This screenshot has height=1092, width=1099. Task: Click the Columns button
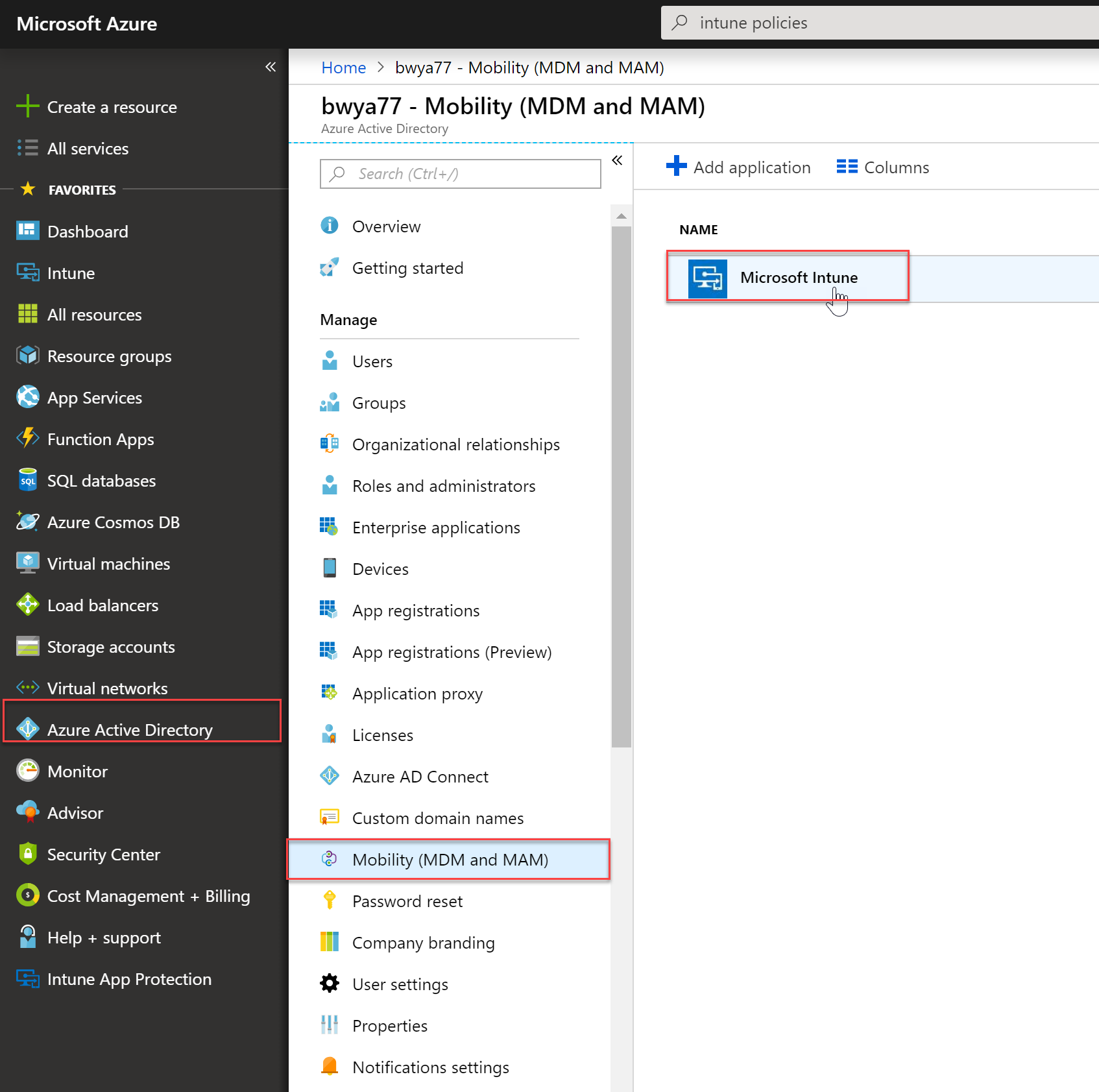click(882, 167)
